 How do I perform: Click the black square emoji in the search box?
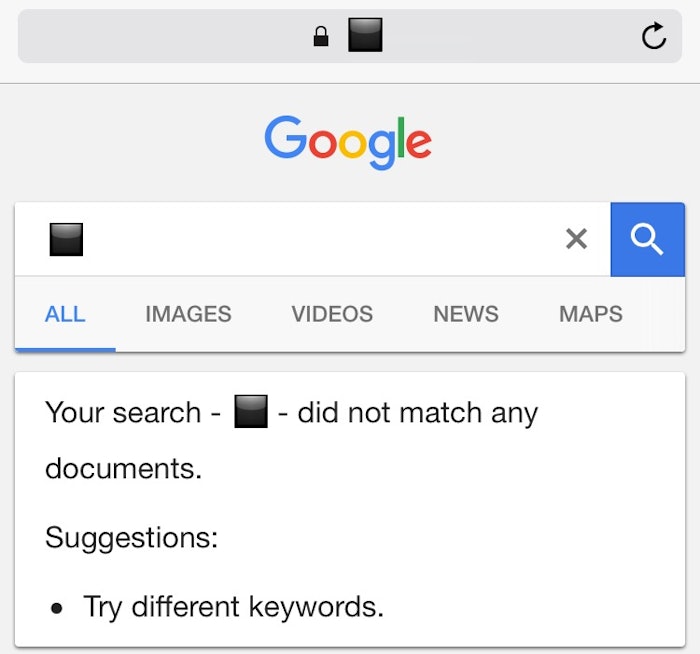point(66,239)
